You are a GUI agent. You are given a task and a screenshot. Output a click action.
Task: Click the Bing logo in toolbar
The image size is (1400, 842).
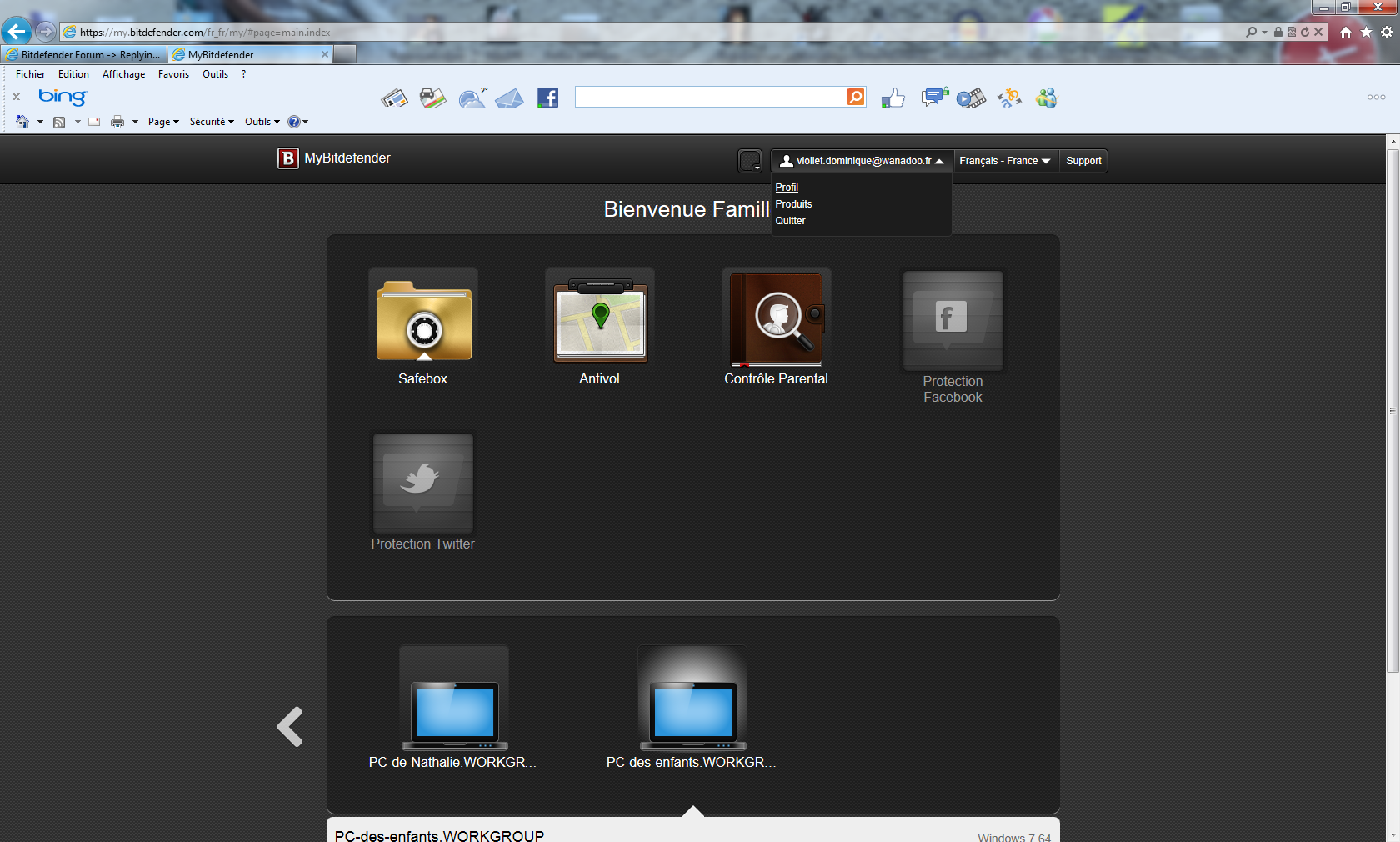(x=62, y=97)
